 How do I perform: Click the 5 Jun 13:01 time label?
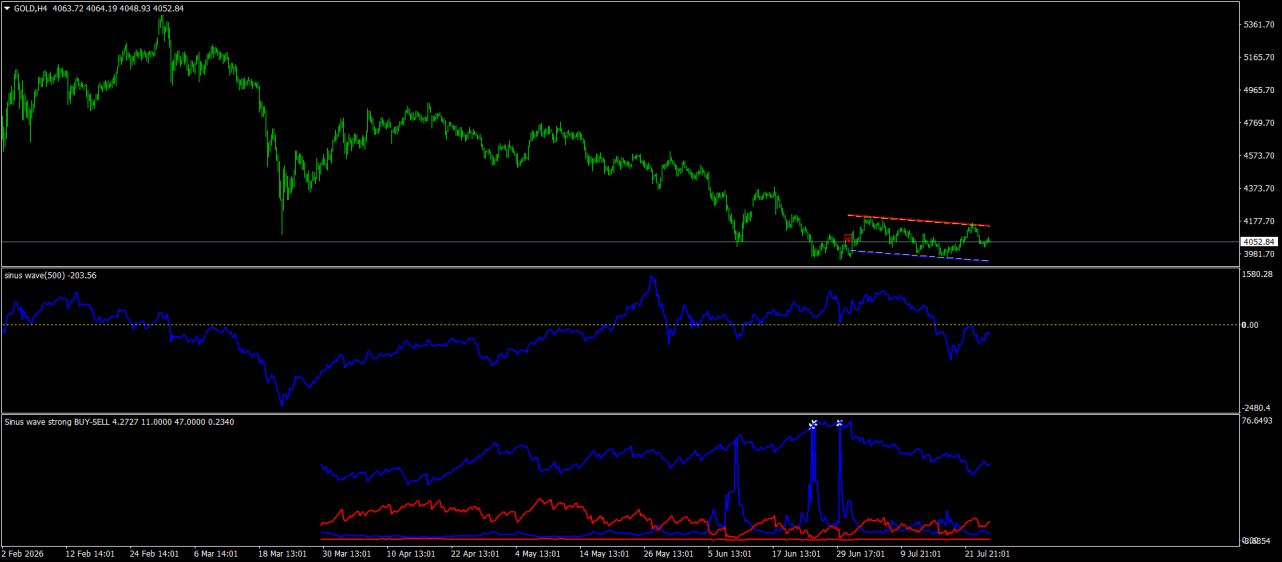pos(729,552)
